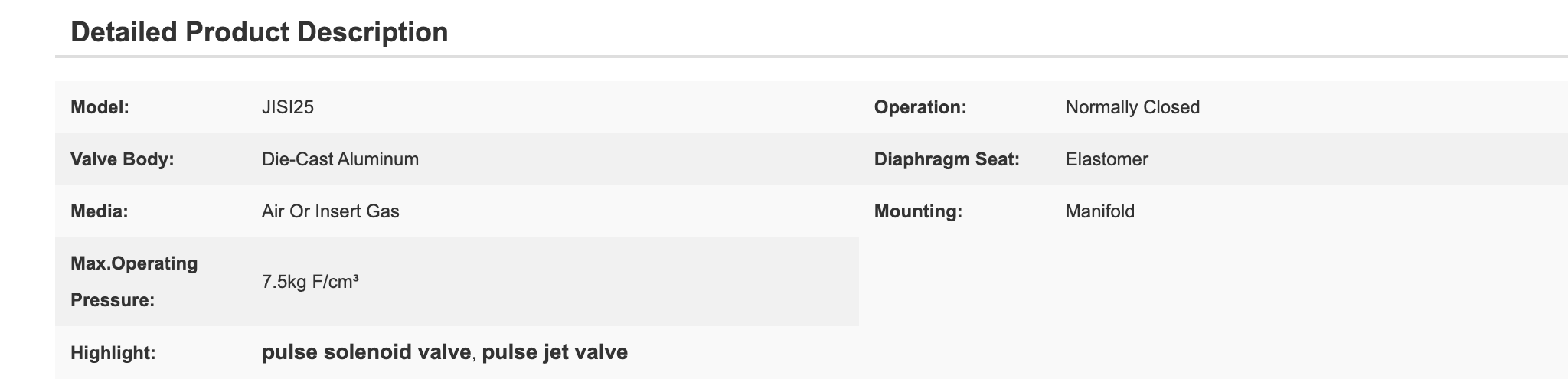Click the 'Max.Operating Pressure:' label
1568x389 pixels.
coord(134,282)
